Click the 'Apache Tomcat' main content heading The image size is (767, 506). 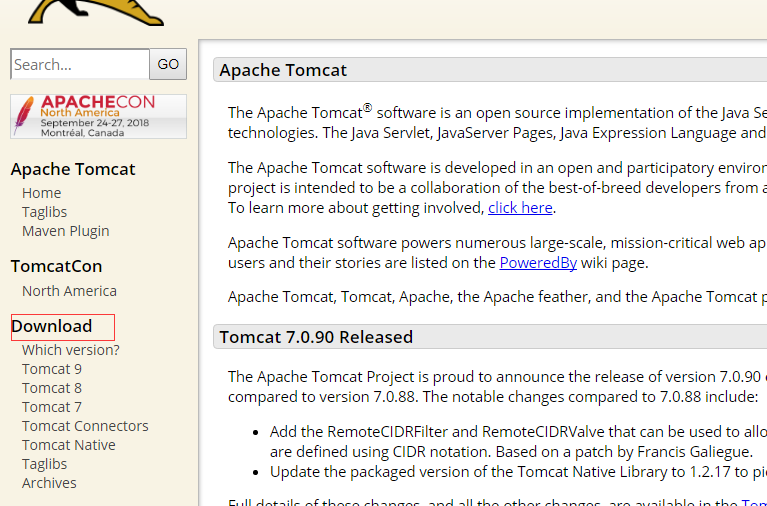coord(283,70)
